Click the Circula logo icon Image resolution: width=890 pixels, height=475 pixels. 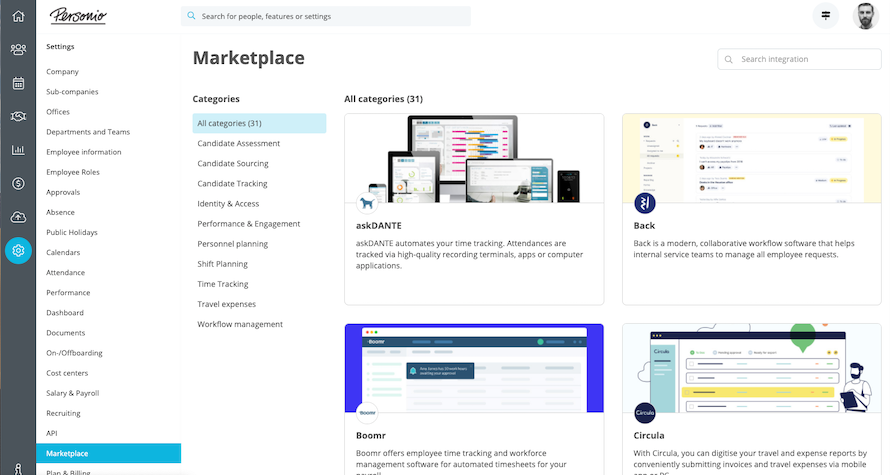tap(645, 413)
